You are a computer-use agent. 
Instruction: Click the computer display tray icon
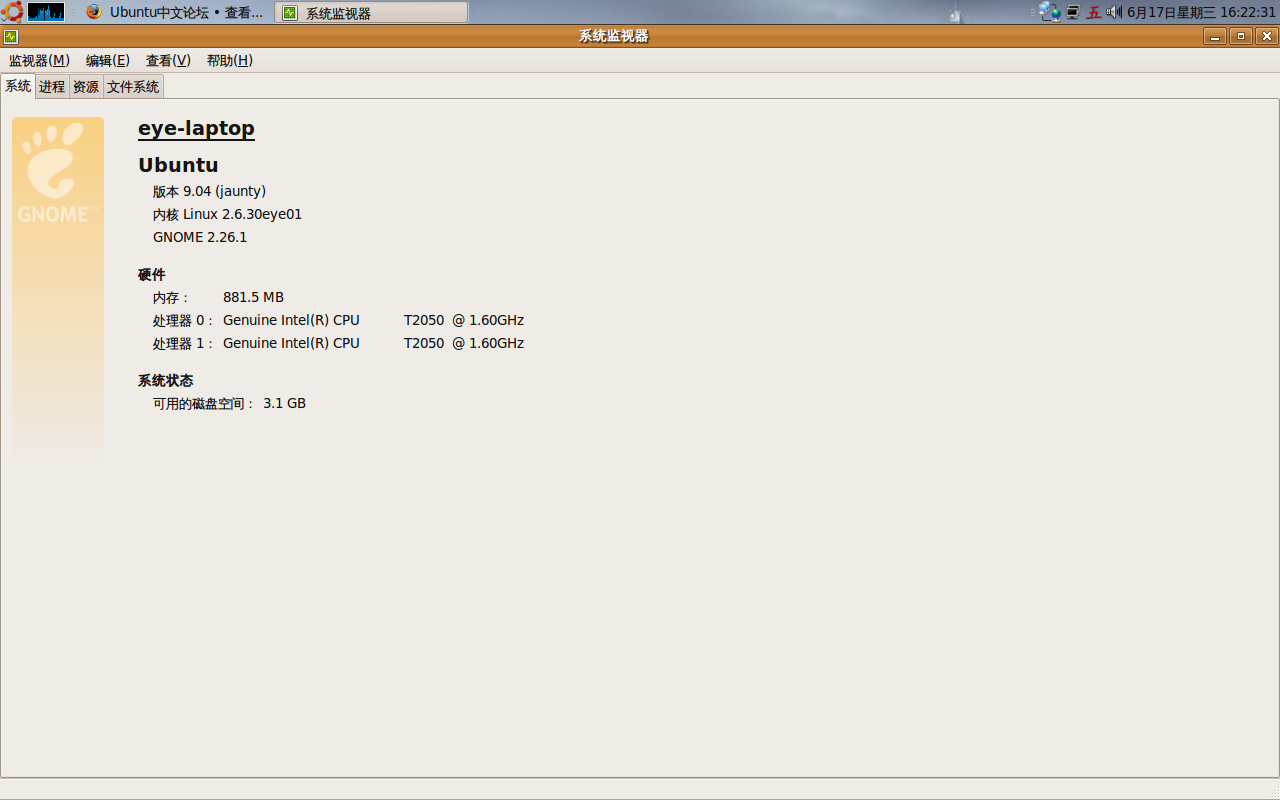click(x=1073, y=12)
